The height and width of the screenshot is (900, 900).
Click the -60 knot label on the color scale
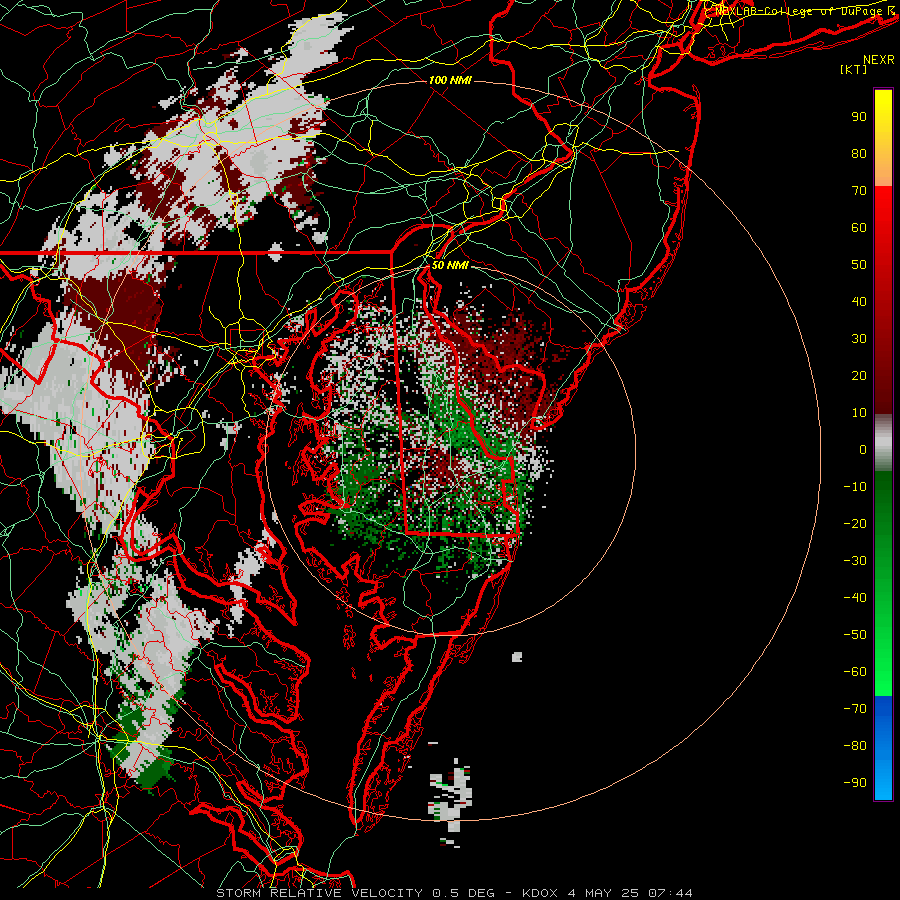point(855,672)
